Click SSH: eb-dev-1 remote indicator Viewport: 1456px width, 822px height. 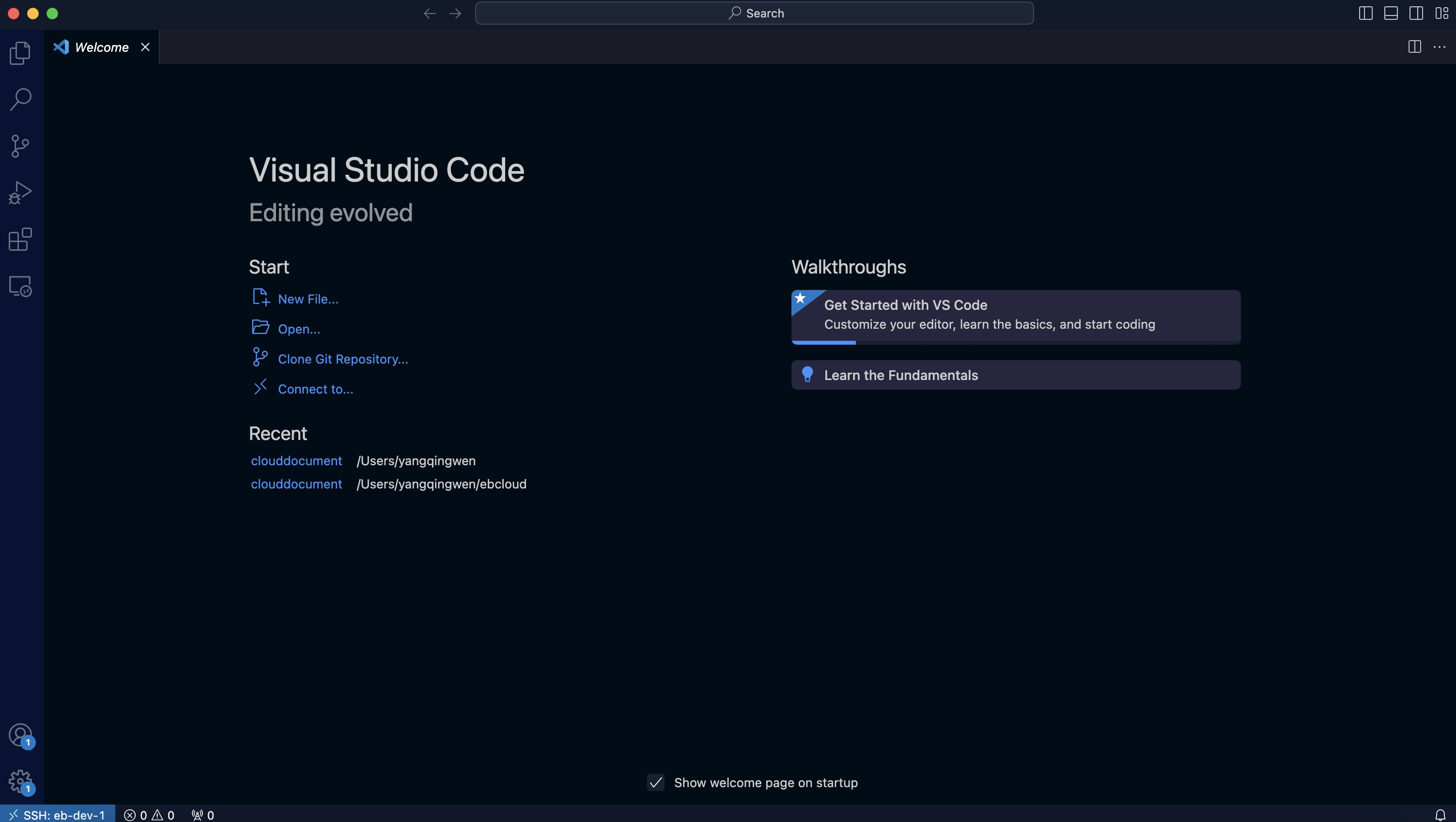[58, 815]
